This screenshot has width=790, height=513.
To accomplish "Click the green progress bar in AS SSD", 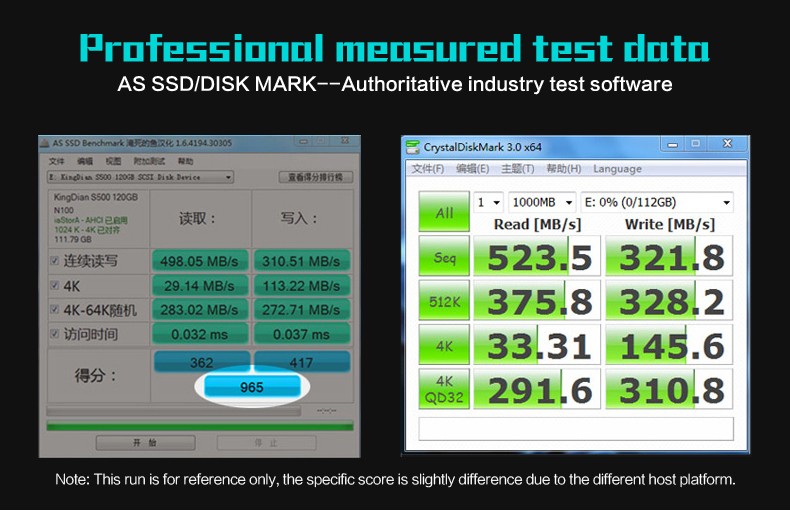I will tap(200, 426).
